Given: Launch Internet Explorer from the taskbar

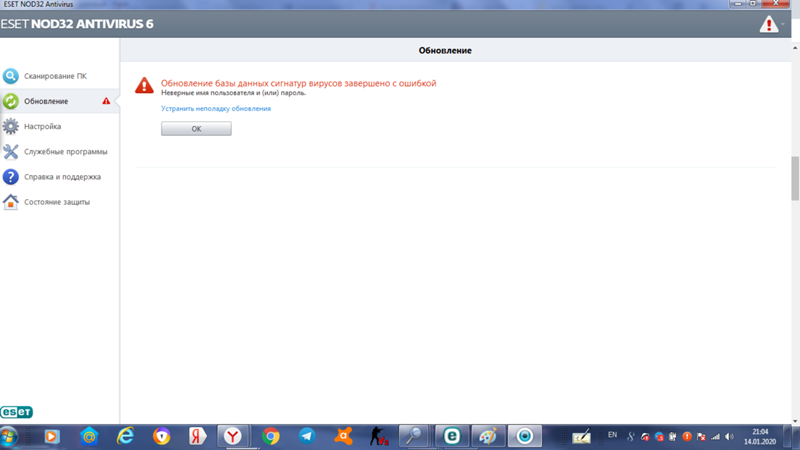Looking at the screenshot, I should point(126,437).
